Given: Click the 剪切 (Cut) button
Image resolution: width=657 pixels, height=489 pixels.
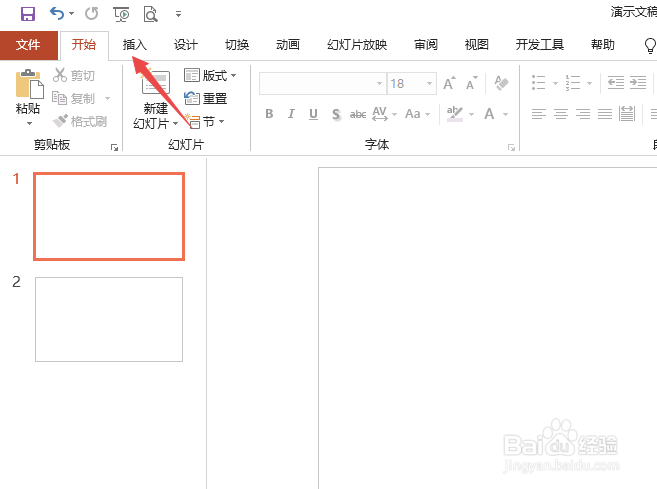Looking at the screenshot, I should 74,75.
